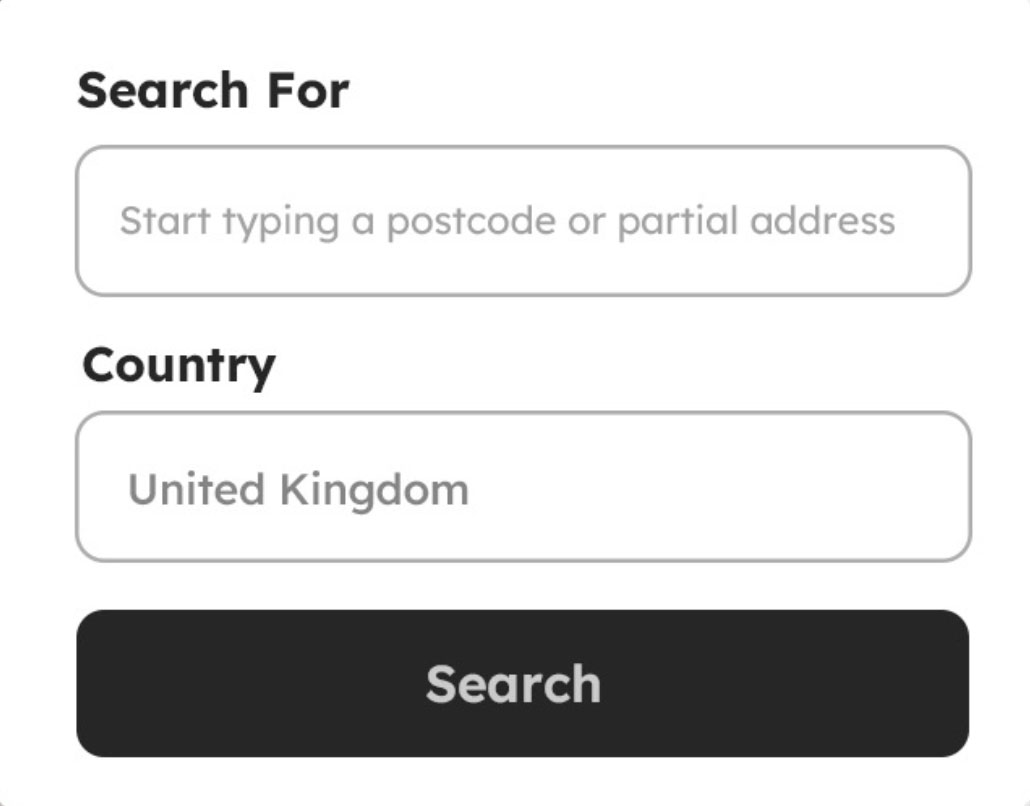Place cursor in the address search box
This screenshot has width=1030, height=806.
522,221
